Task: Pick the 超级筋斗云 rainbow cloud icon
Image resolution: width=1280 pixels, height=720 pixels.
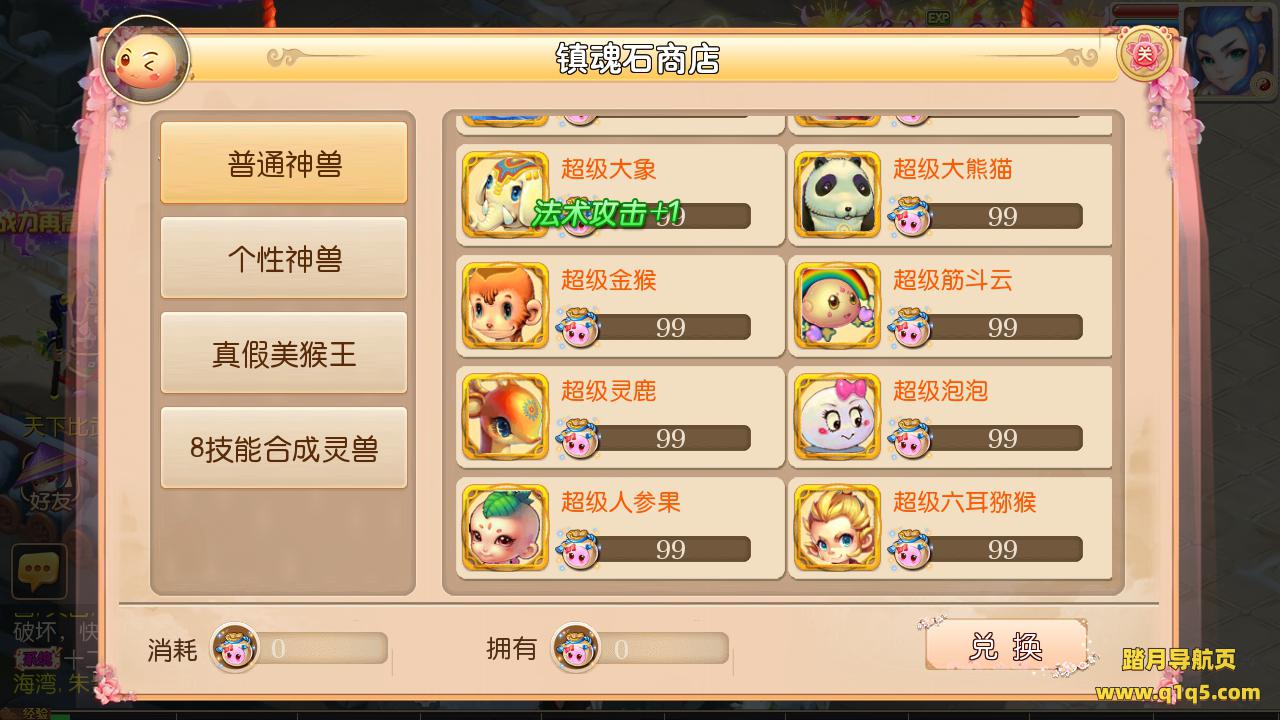Action: (838, 306)
